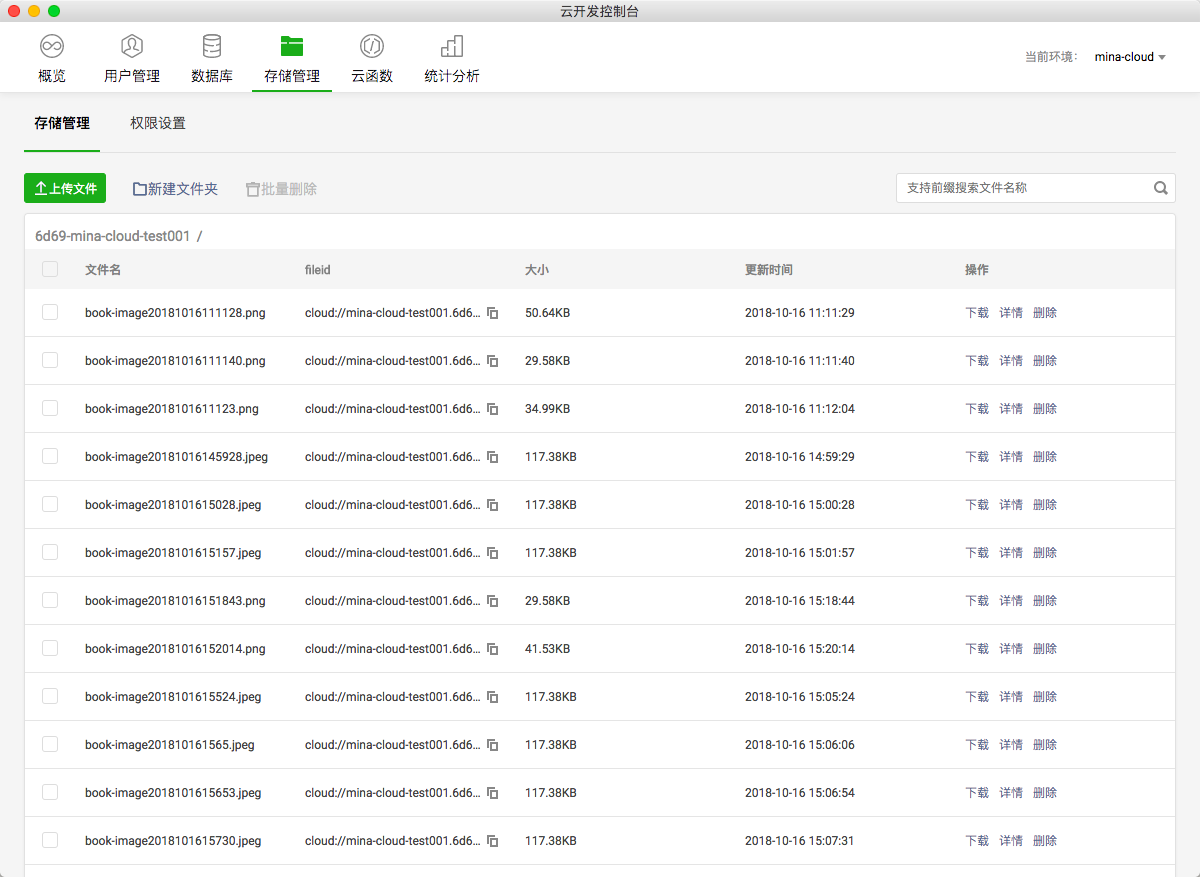Click the search magnifier icon
The width and height of the screenshot is (1200, 877).
tap(1160, 187)
